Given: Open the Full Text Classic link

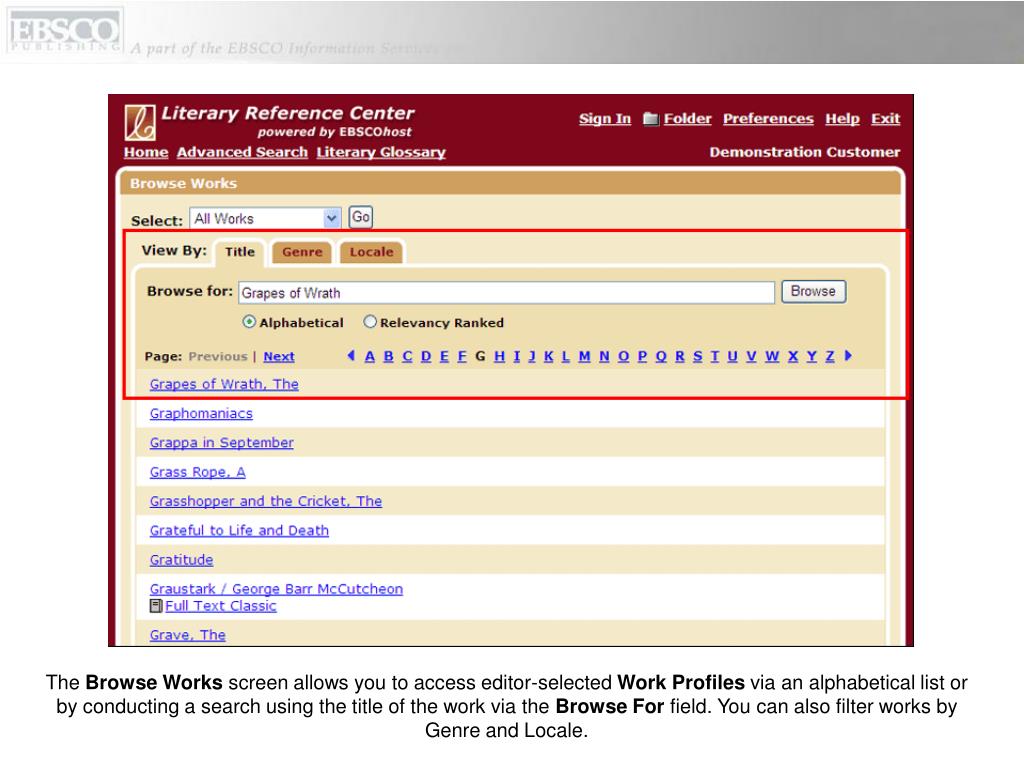Looking at the screenshot, I should pyautogui.click(x=221, y=606).
